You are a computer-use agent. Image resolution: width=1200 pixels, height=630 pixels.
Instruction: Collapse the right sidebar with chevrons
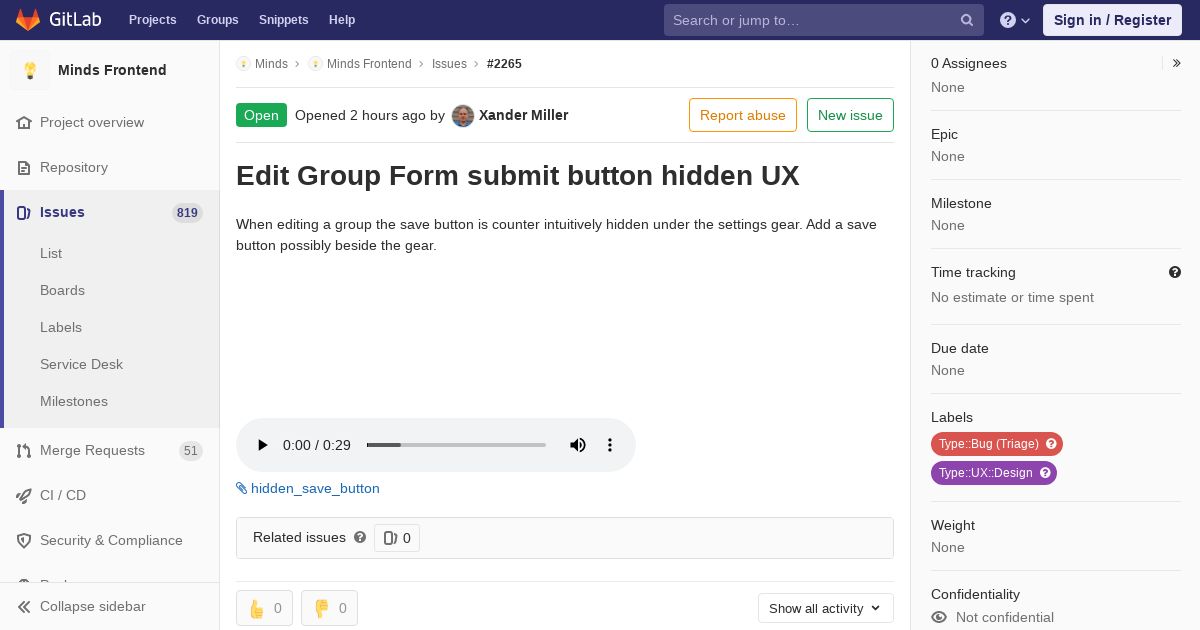tap(1177, 63)
